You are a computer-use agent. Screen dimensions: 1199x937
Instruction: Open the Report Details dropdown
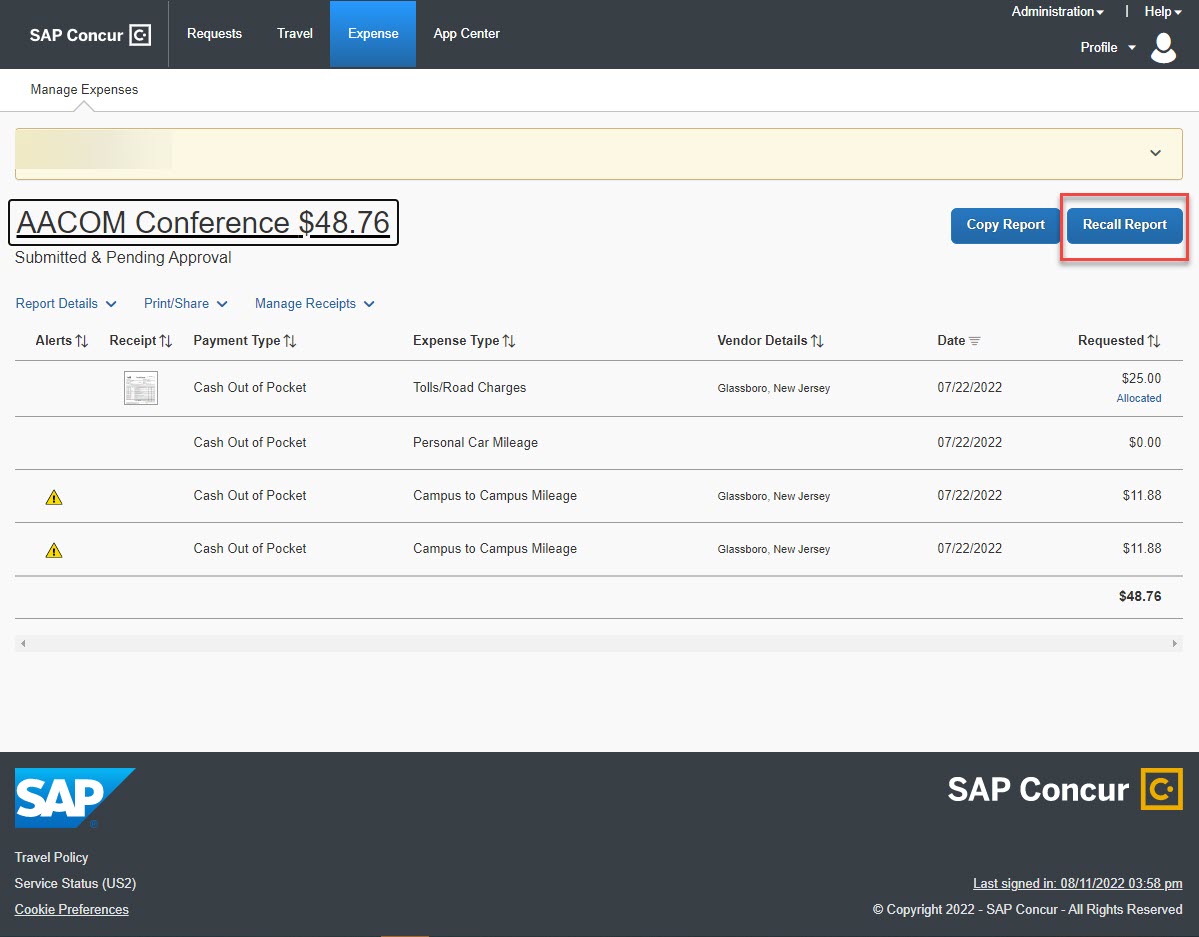click(66, 304)
